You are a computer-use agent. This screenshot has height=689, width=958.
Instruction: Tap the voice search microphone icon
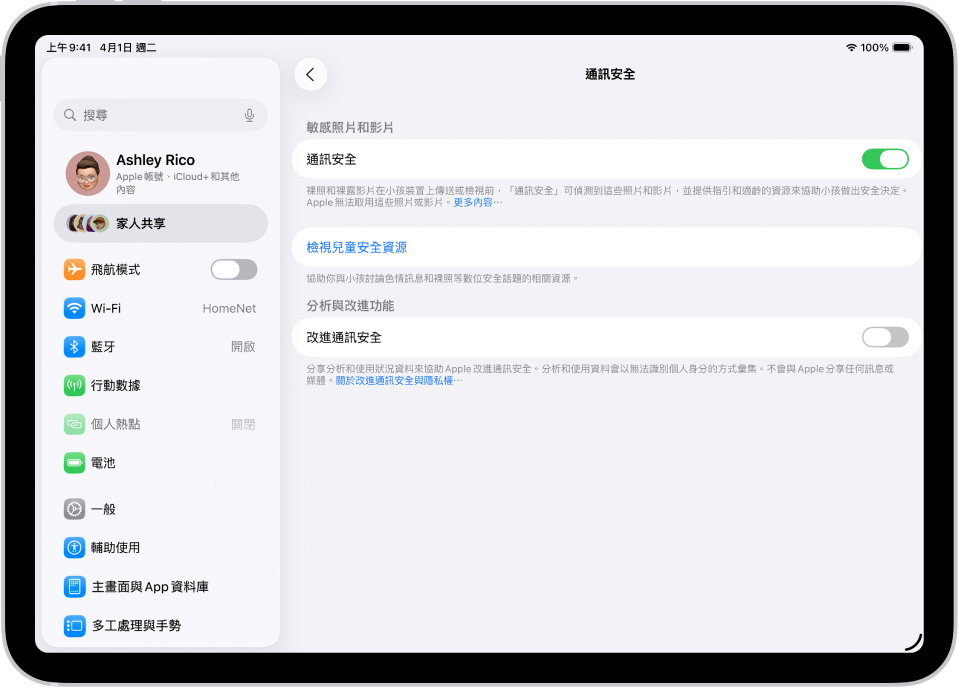(x=249, y=114)
